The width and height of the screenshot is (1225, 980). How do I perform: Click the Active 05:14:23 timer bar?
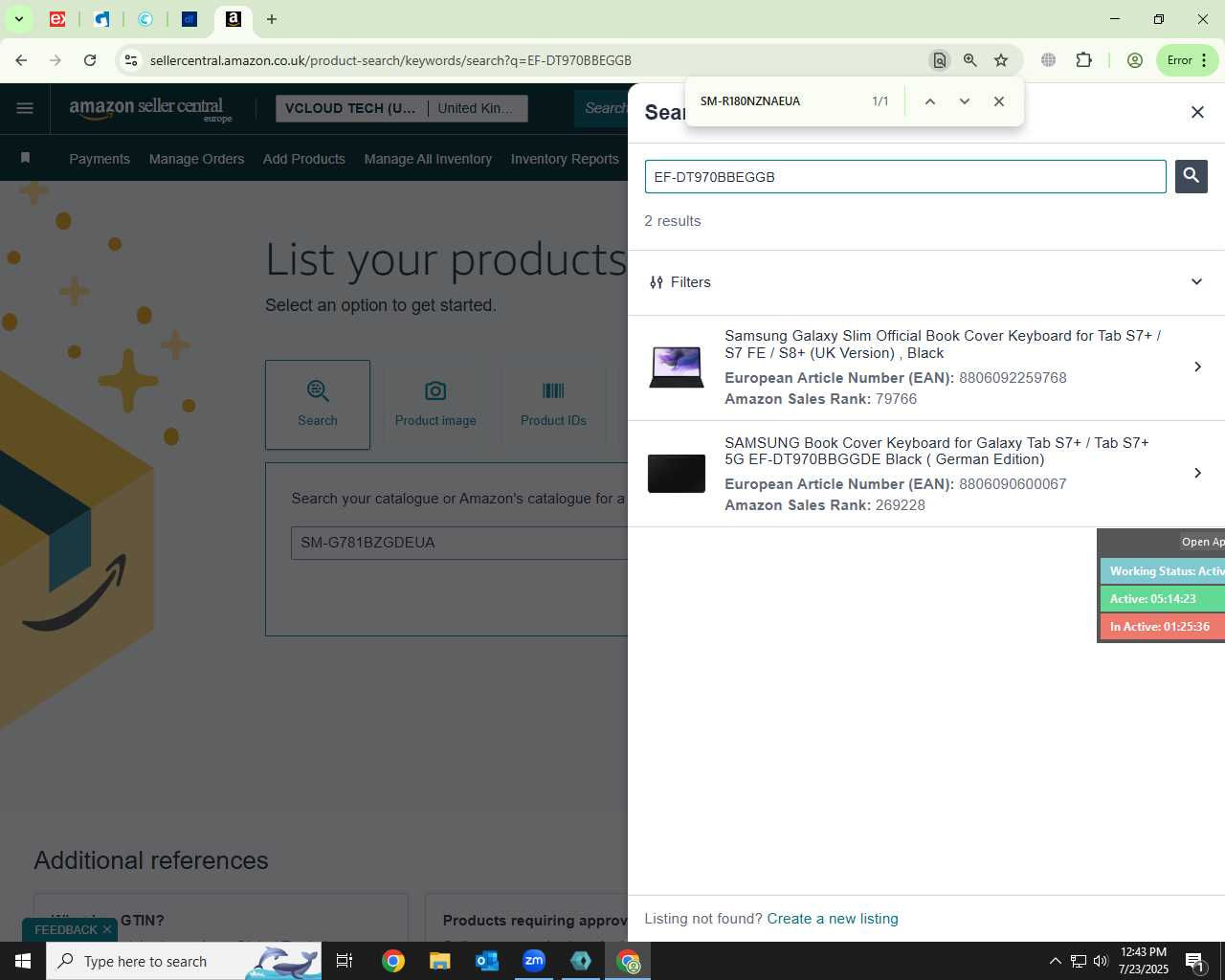tap(1162, 599)
